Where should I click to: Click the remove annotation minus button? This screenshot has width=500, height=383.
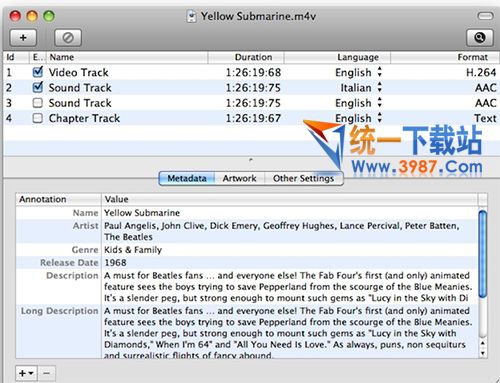click(46, 373)
